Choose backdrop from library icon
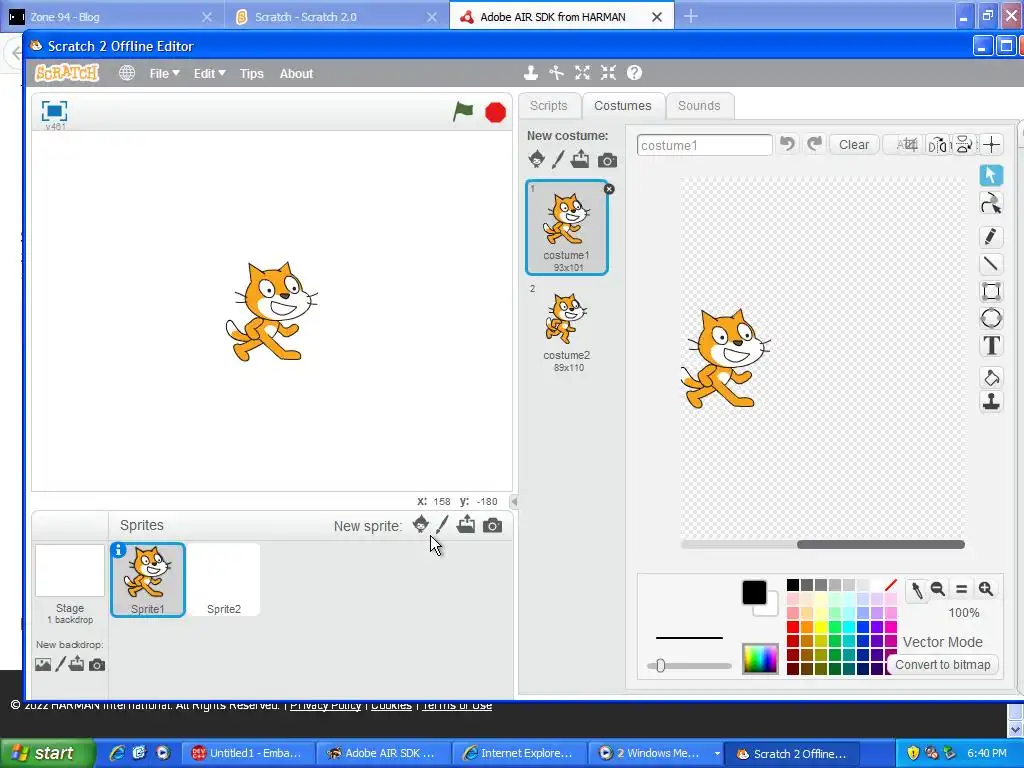Image resolution: width=1024 pixels, height=768 pixels. coord(43,665)
